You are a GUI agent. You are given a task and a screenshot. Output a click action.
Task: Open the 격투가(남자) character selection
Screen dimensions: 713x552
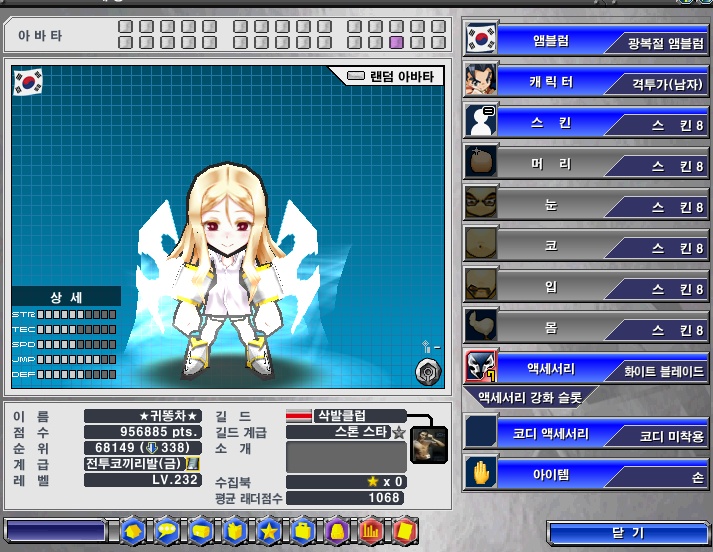pyautogui.click(x=659, y=85)
